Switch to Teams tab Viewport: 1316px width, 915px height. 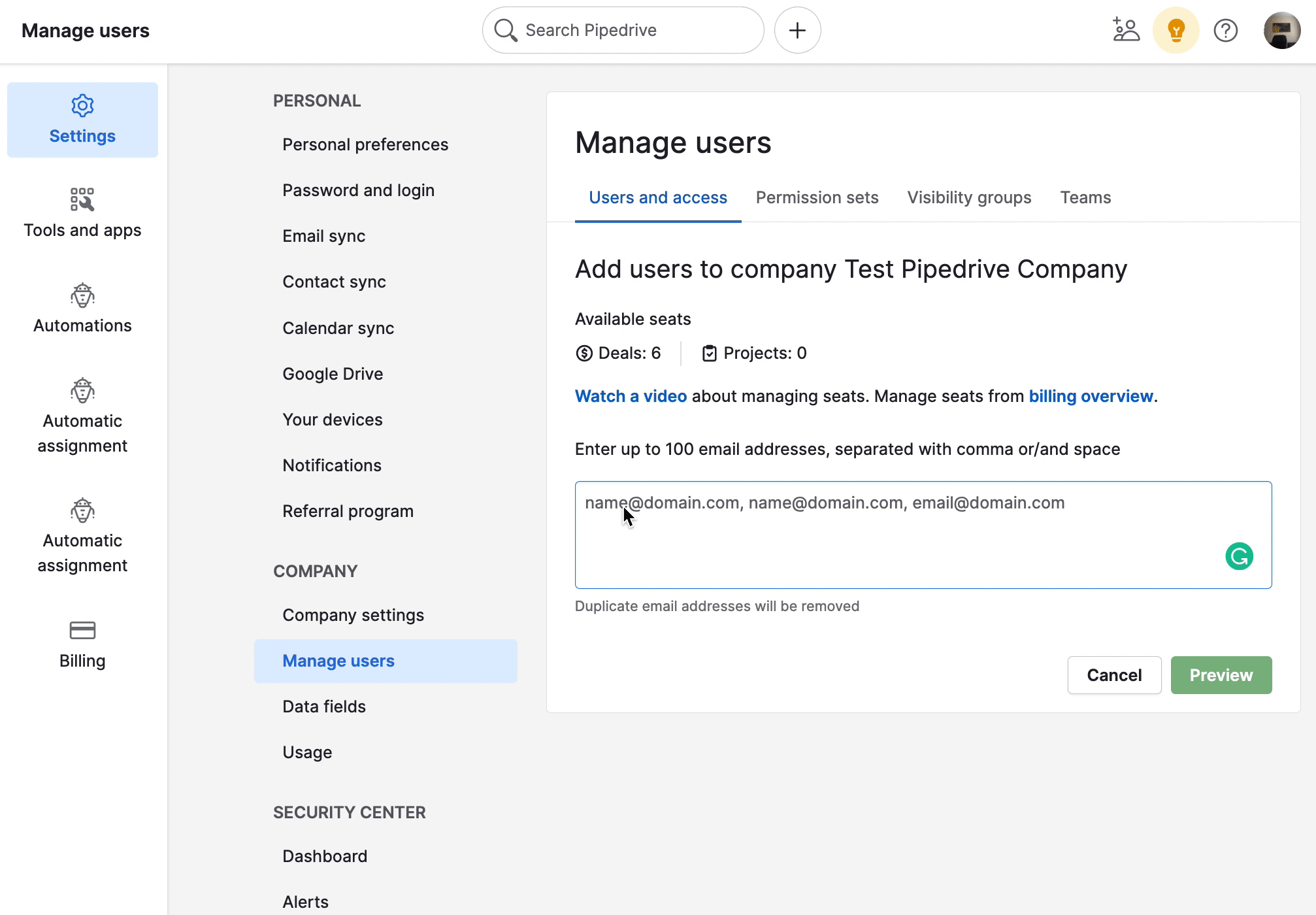[1085, 197]
